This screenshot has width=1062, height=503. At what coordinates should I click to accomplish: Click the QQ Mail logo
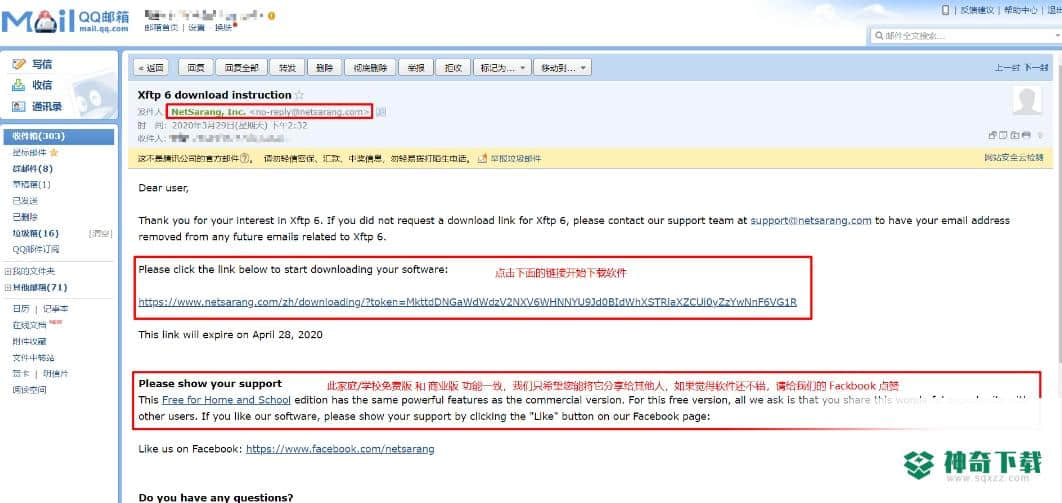(x=65, y=21)
